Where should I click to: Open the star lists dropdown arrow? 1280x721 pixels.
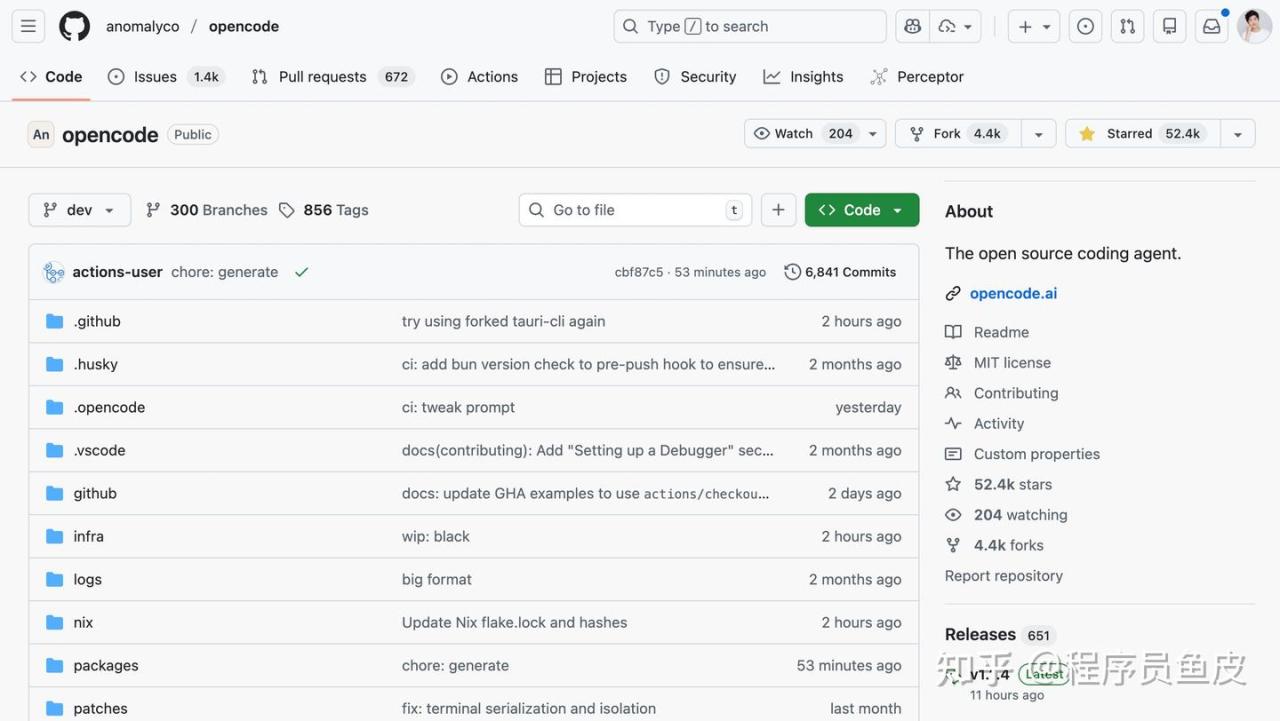pyautogui.click(x=1237, y=134)
